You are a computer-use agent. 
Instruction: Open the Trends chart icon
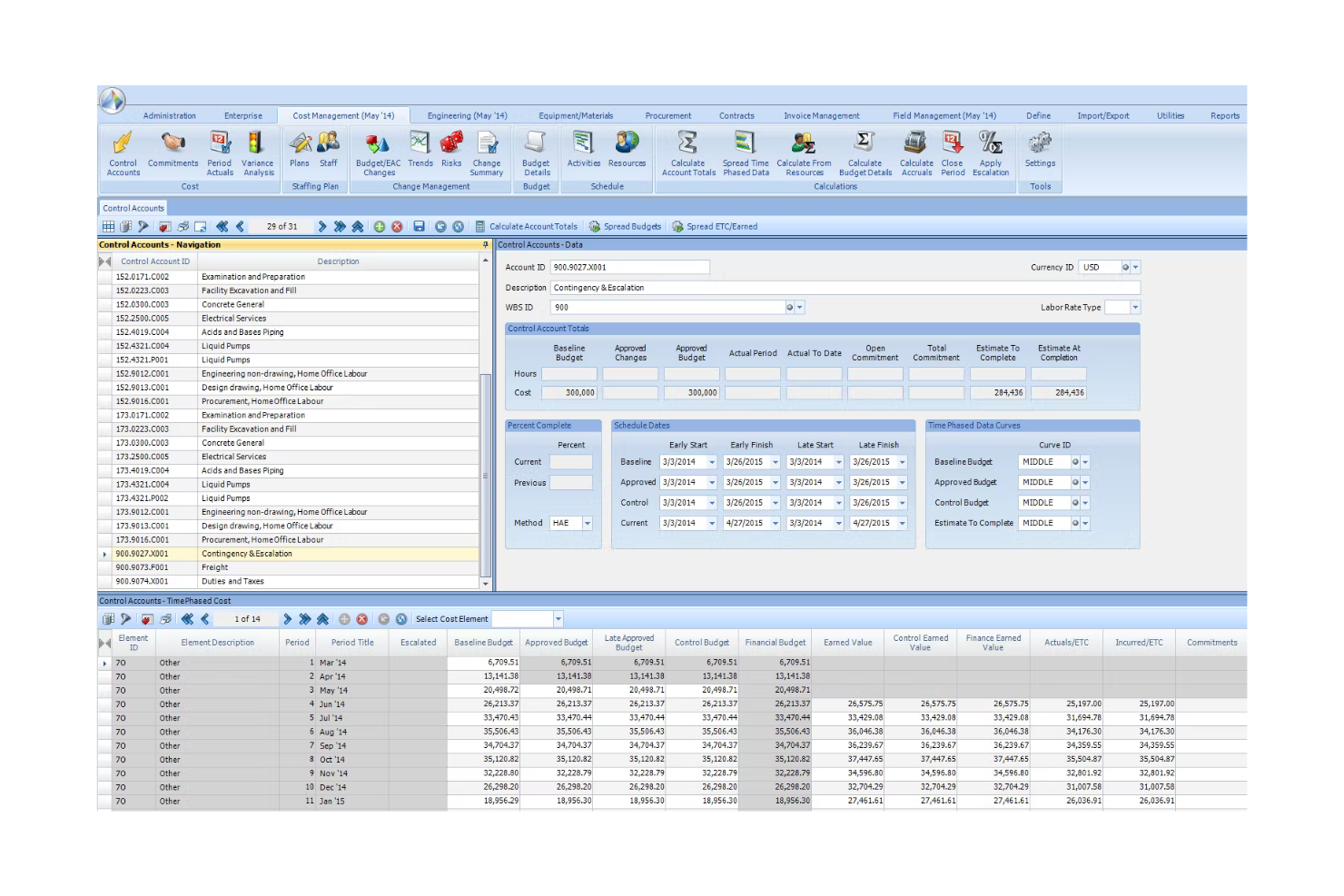(x=420, y=150)
